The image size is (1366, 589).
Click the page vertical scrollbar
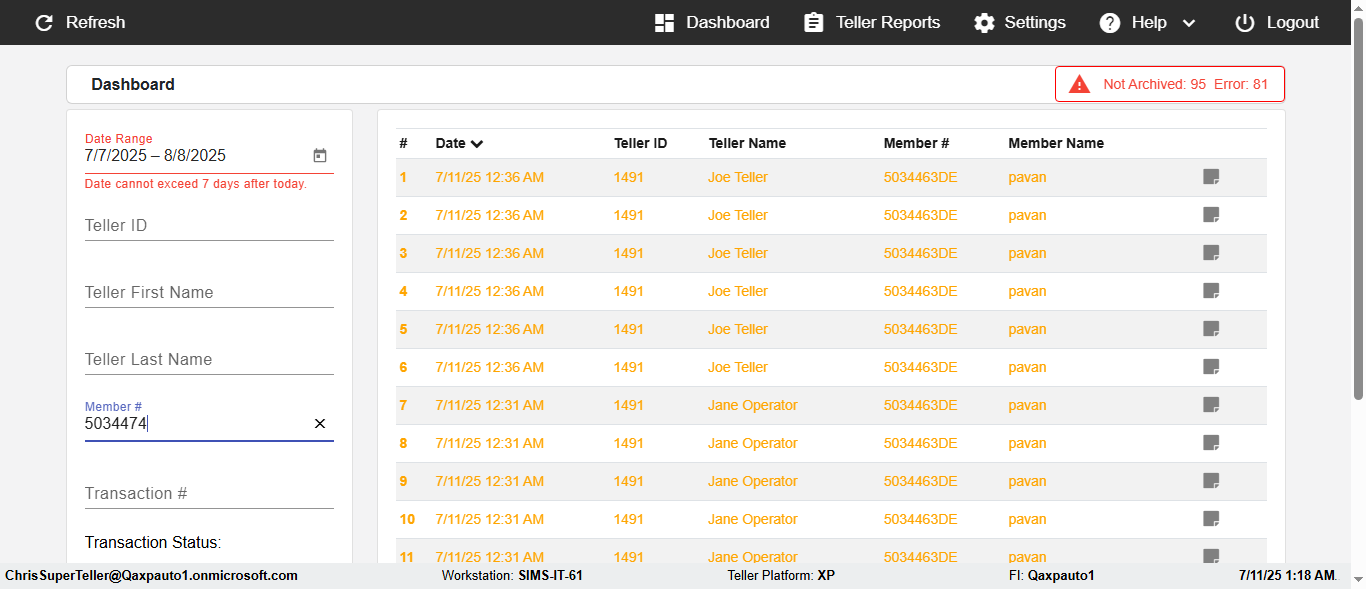point(1358,220)
